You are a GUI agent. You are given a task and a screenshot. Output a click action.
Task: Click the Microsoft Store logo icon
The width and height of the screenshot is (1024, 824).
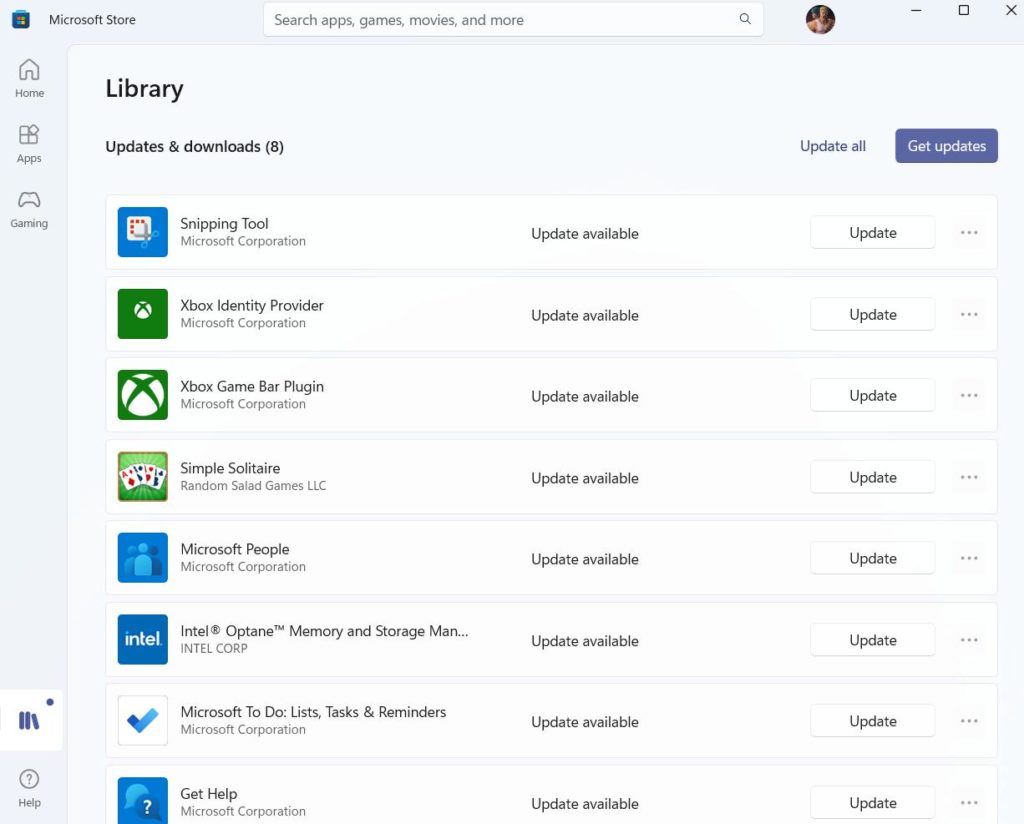pyautogui.click(x=21, y=20)
